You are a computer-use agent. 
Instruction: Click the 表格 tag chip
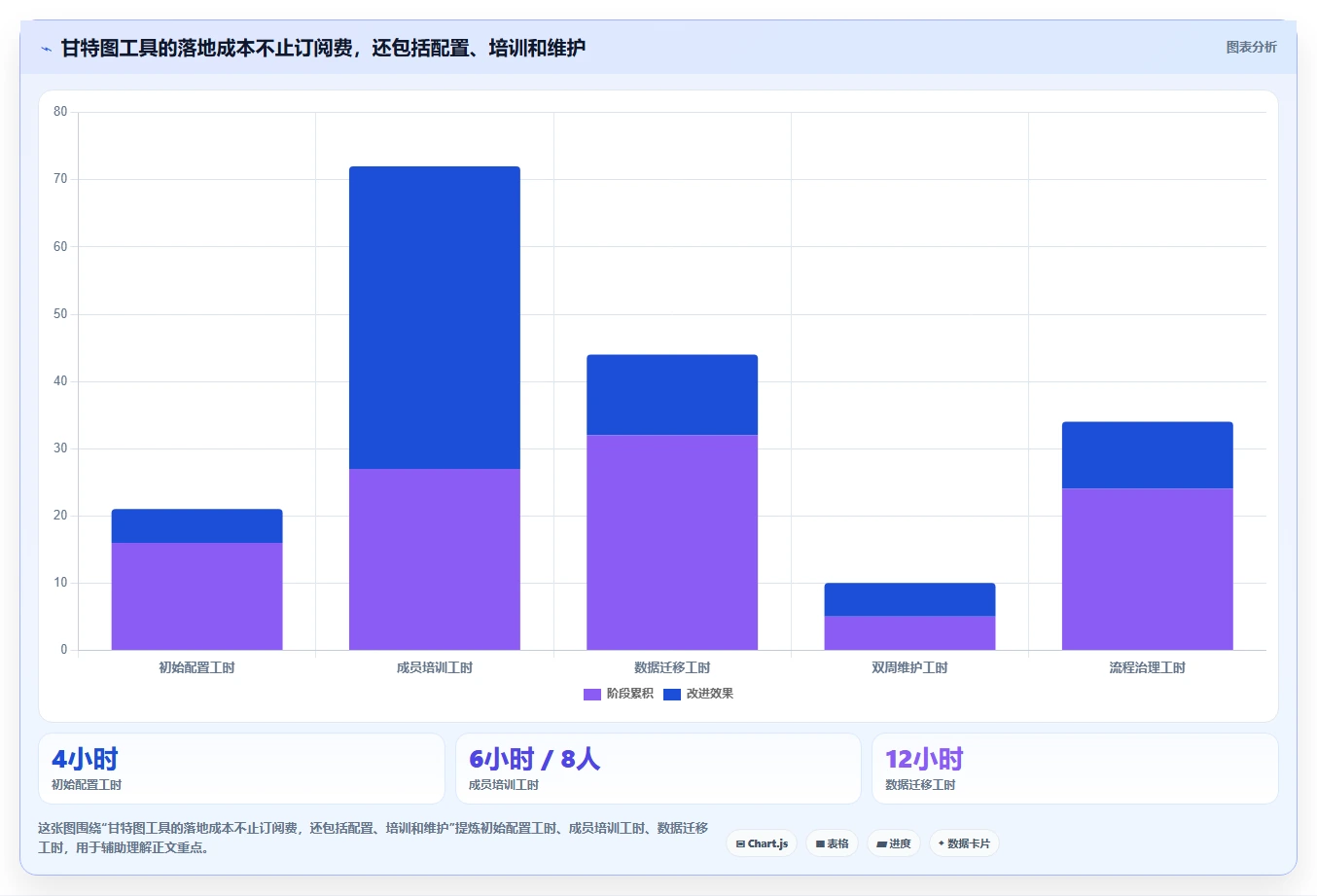[832, 843]
